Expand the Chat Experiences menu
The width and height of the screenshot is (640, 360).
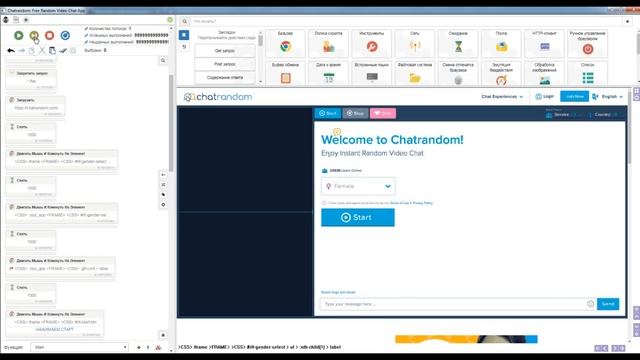point(502,97)
